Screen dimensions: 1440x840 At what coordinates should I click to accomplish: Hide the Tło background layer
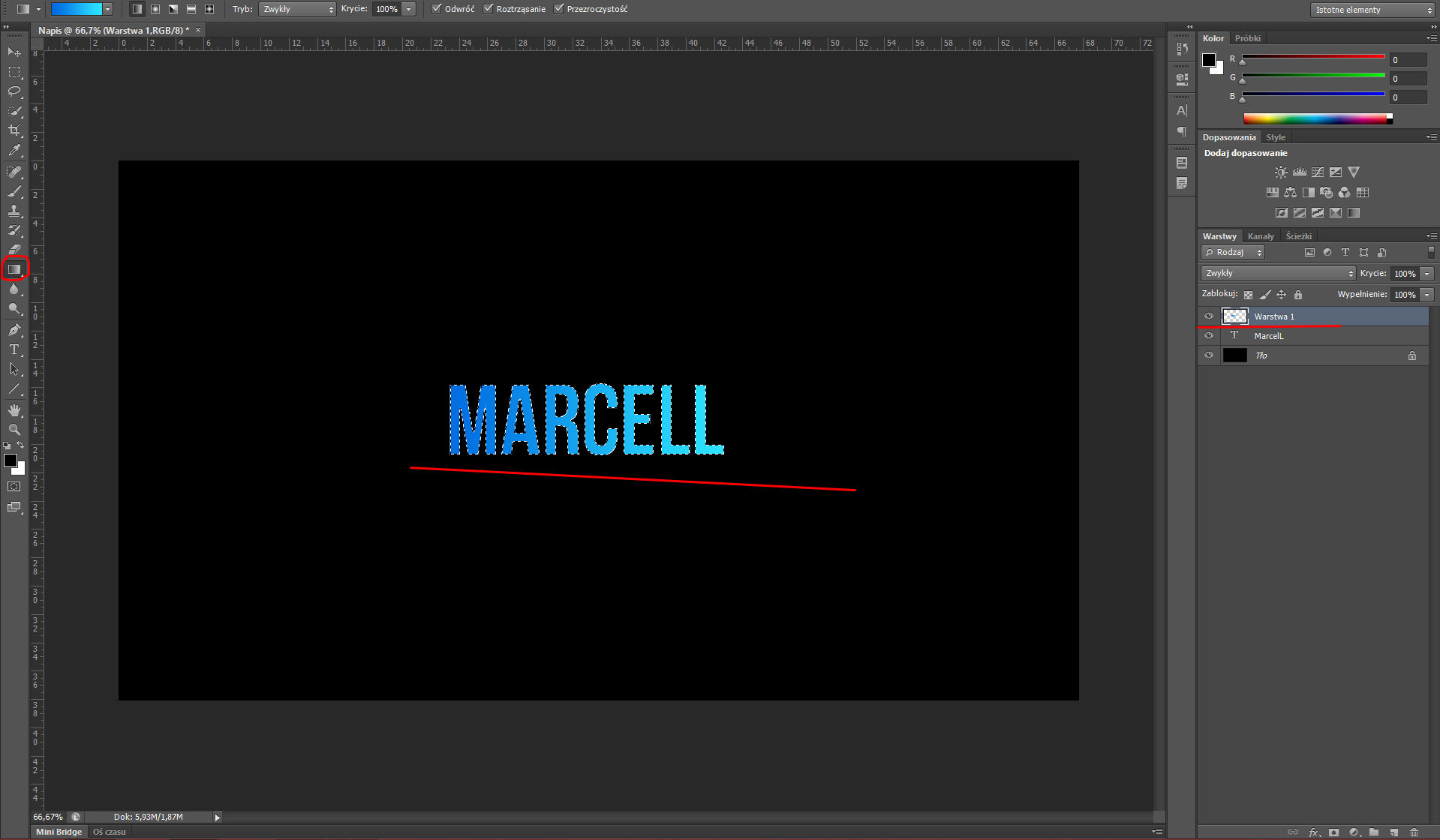(x=1208, y=355)
